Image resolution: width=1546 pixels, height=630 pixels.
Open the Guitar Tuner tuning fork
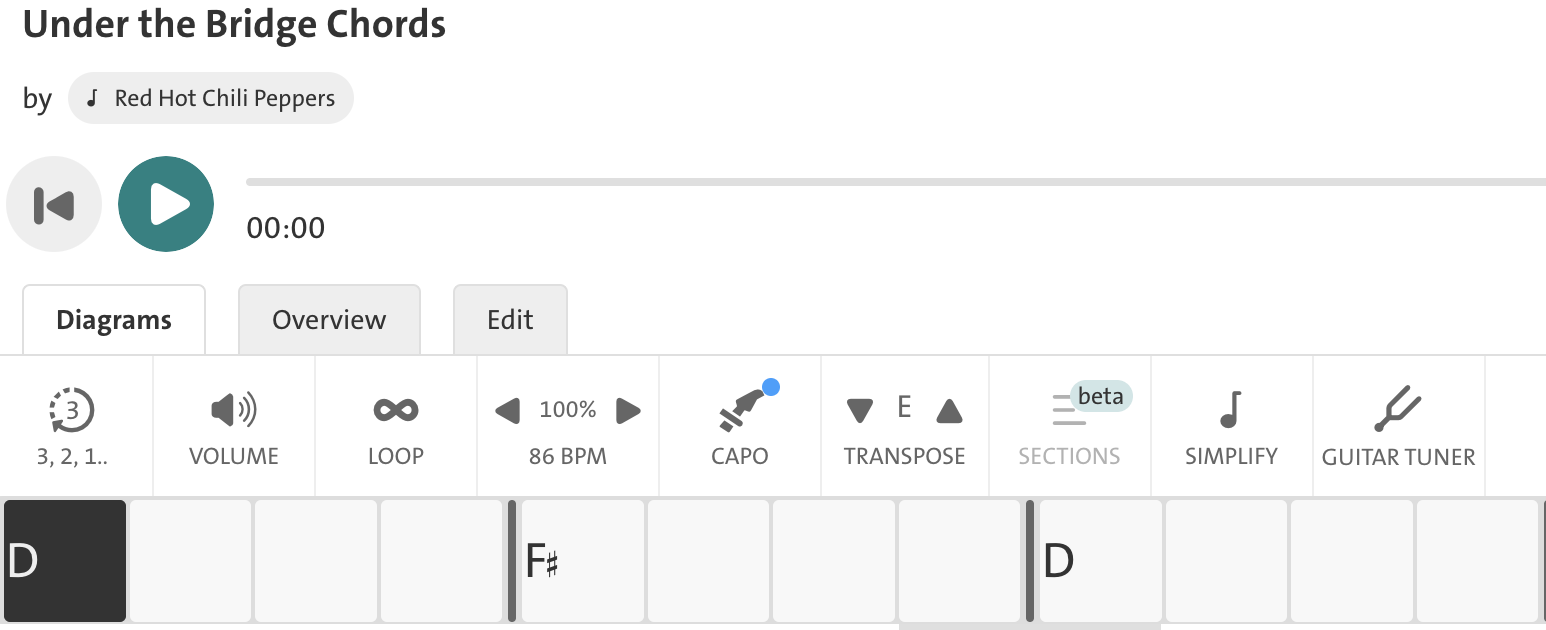click(x=1398, y=409)
